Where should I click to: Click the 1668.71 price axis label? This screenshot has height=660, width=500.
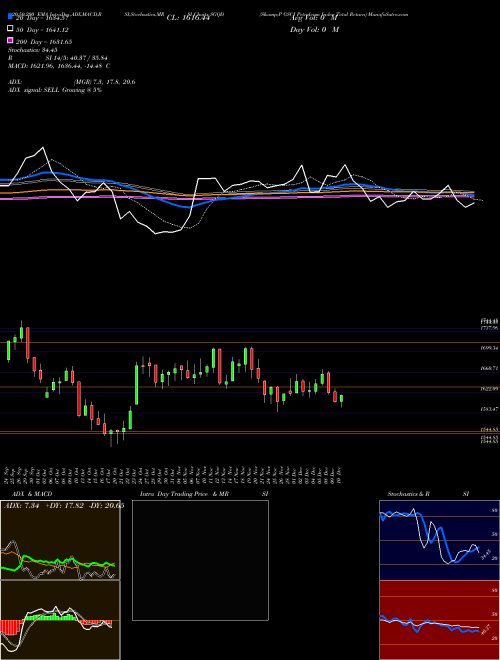[489, 368]
